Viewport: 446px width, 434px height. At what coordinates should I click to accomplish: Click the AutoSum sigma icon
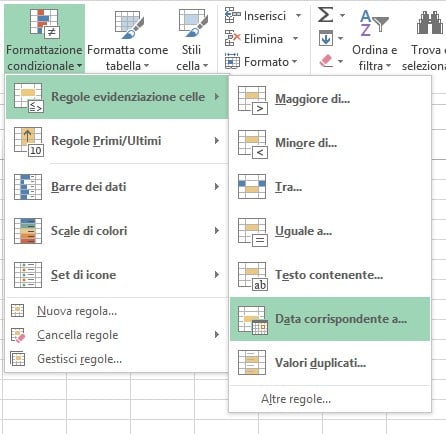(x=325, y=15)
